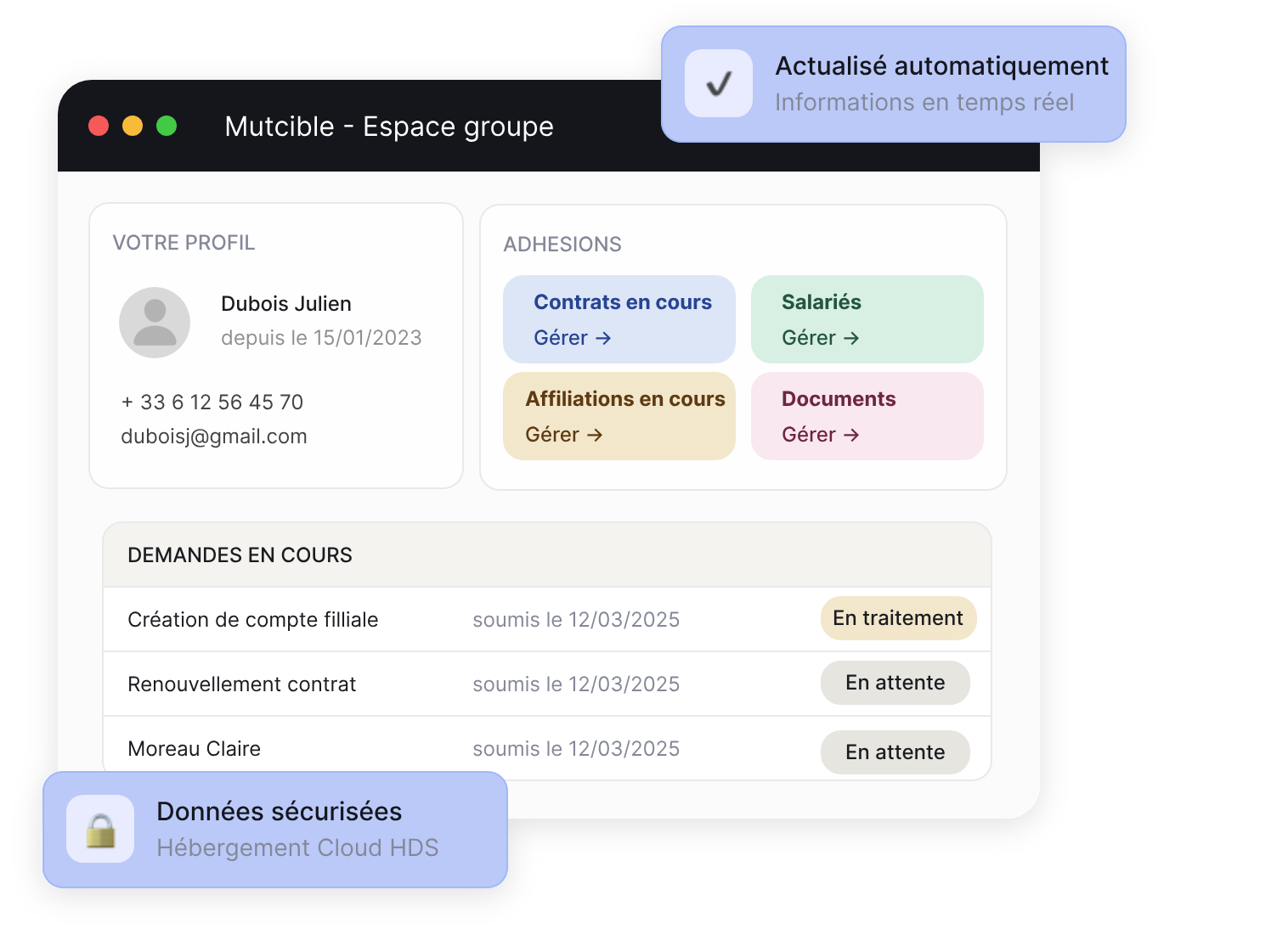Click Actualisé automatiquement title text

tap(941, 66)
